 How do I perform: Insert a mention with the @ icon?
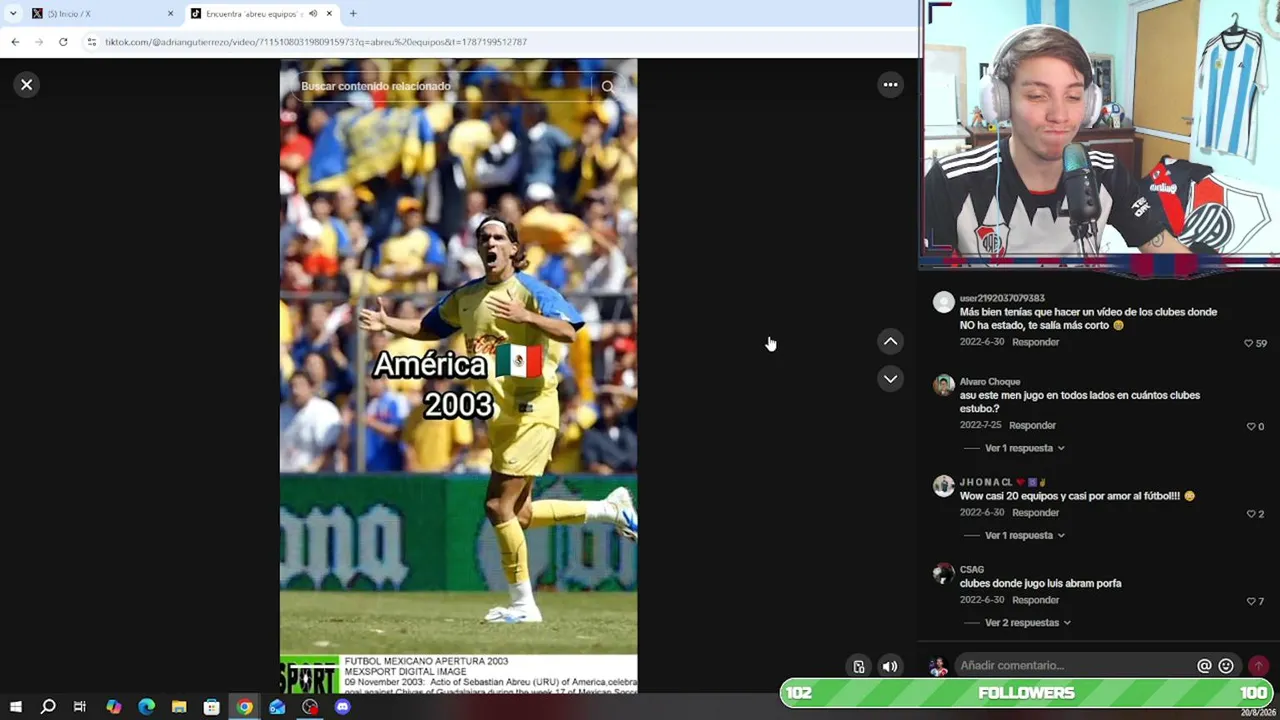point(1204,666)
